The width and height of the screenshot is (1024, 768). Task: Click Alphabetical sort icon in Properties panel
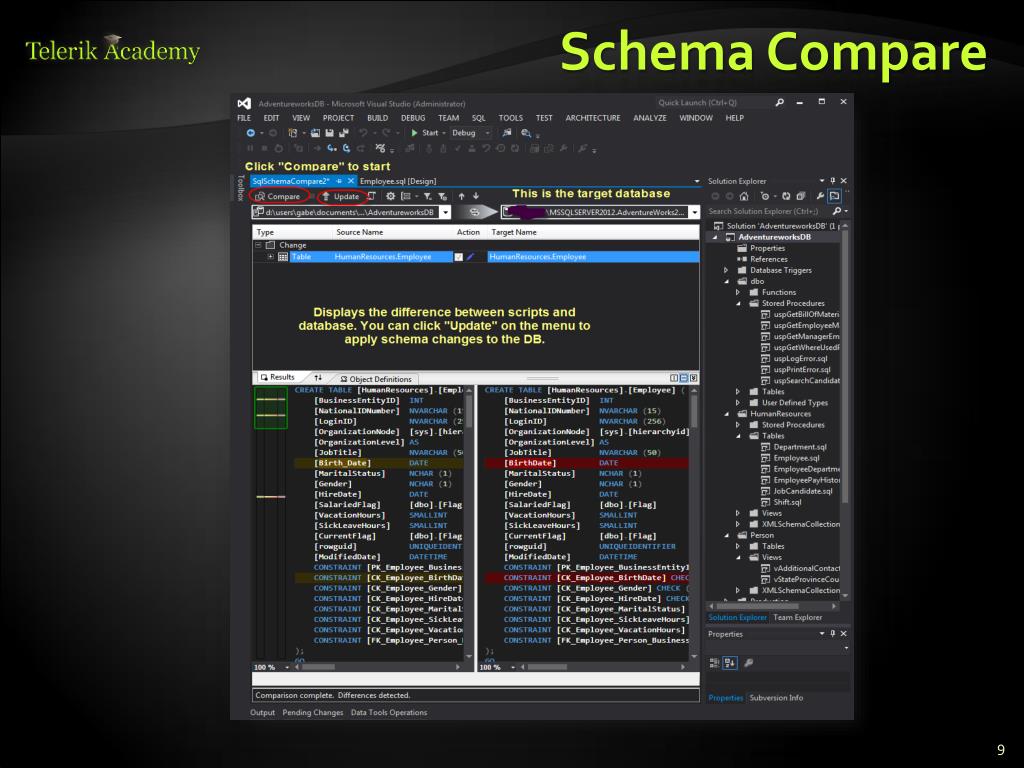point(729,663)
